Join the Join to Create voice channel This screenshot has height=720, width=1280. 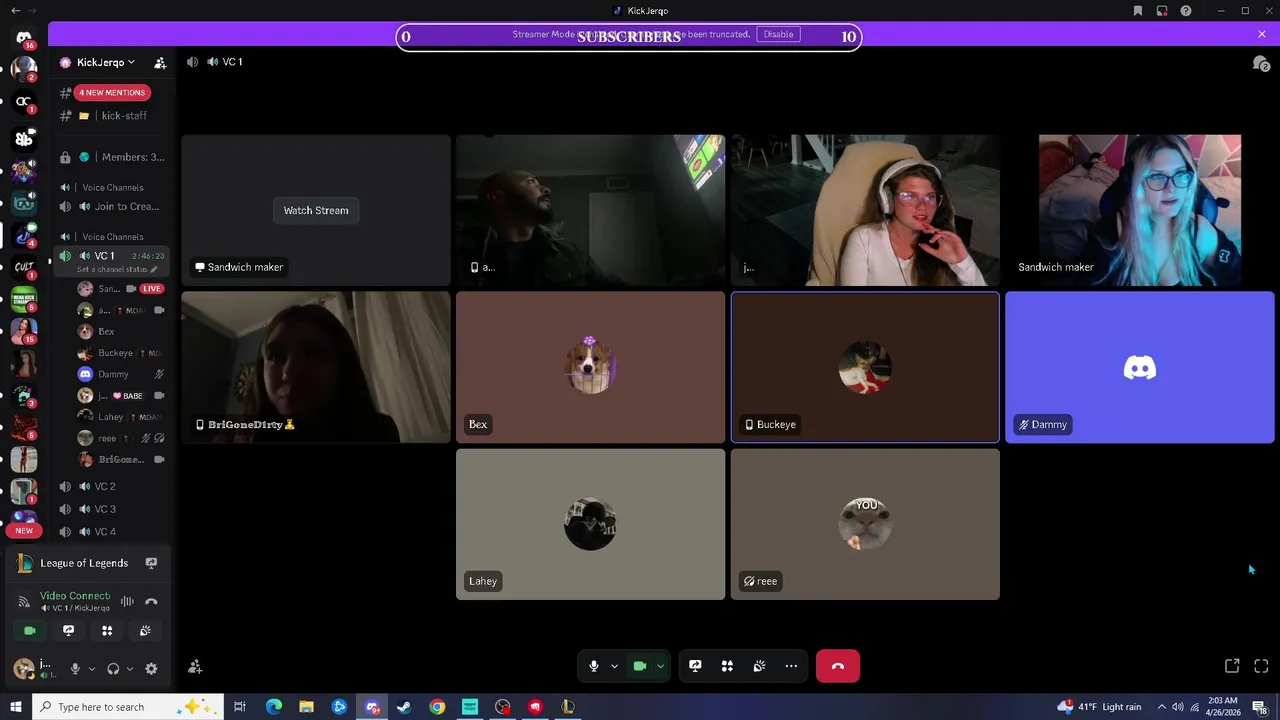113,207
